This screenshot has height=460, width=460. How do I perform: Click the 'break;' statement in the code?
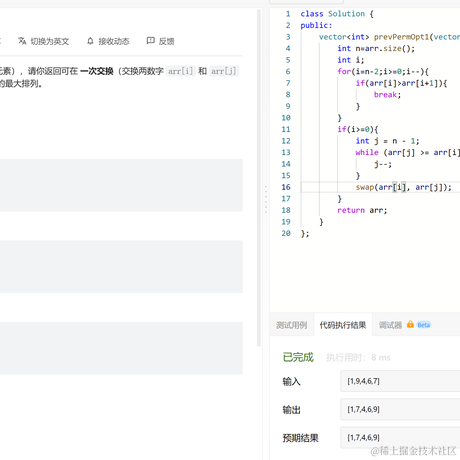387,95
